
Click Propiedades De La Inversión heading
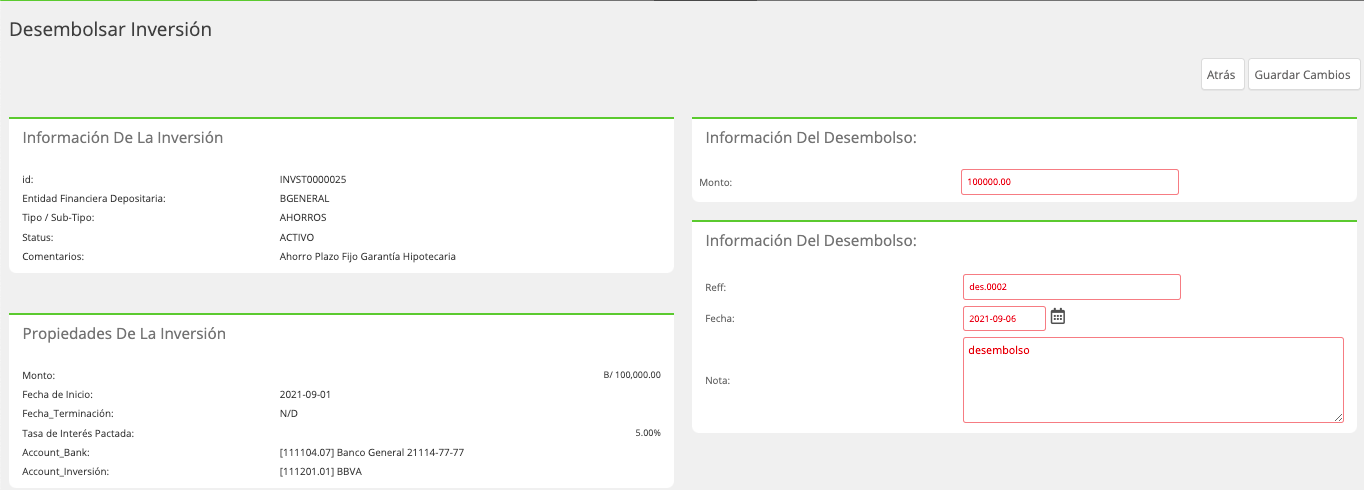(124, 334)
